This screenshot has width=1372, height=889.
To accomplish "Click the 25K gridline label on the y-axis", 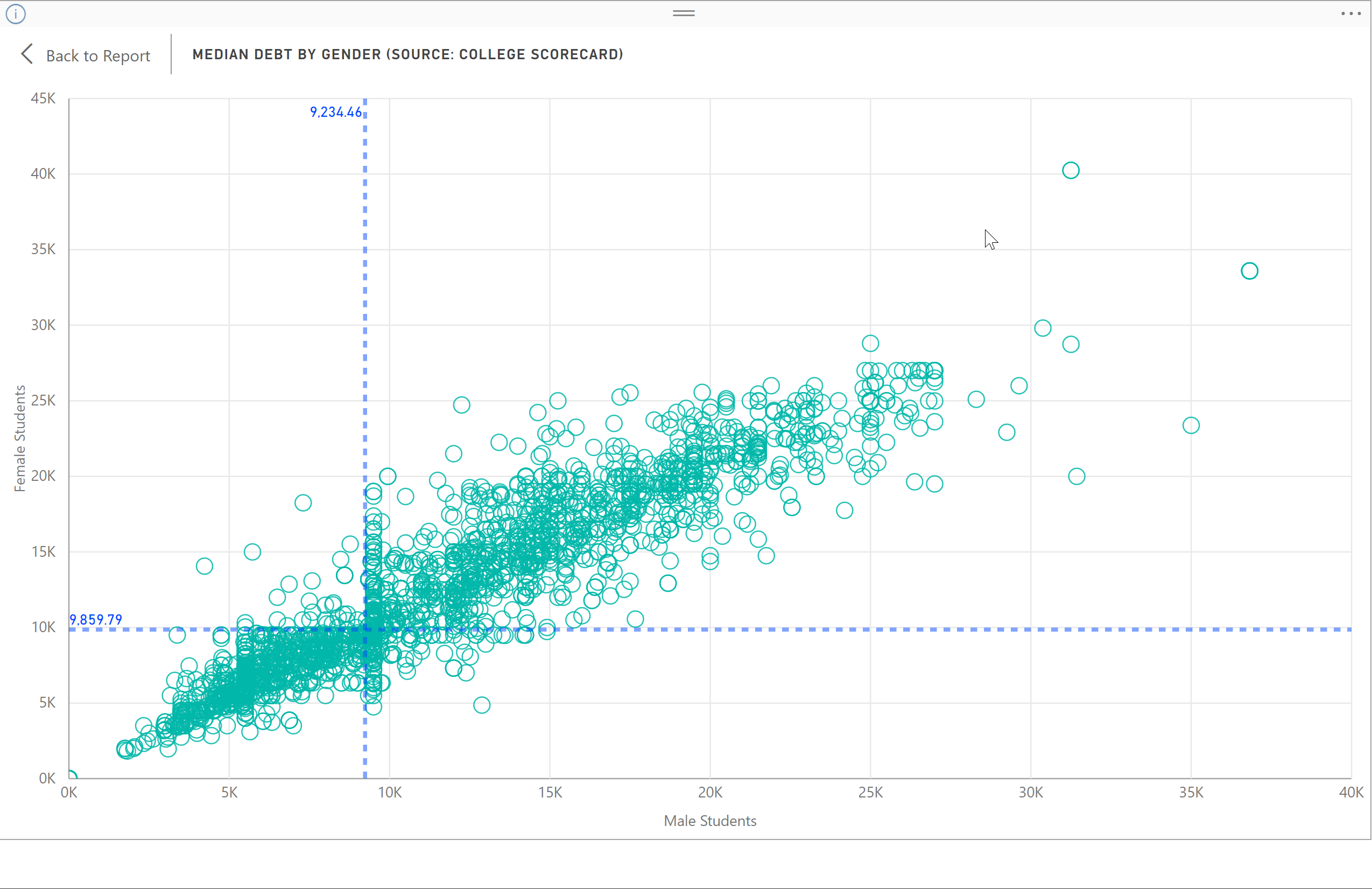I will click(44, 400).
